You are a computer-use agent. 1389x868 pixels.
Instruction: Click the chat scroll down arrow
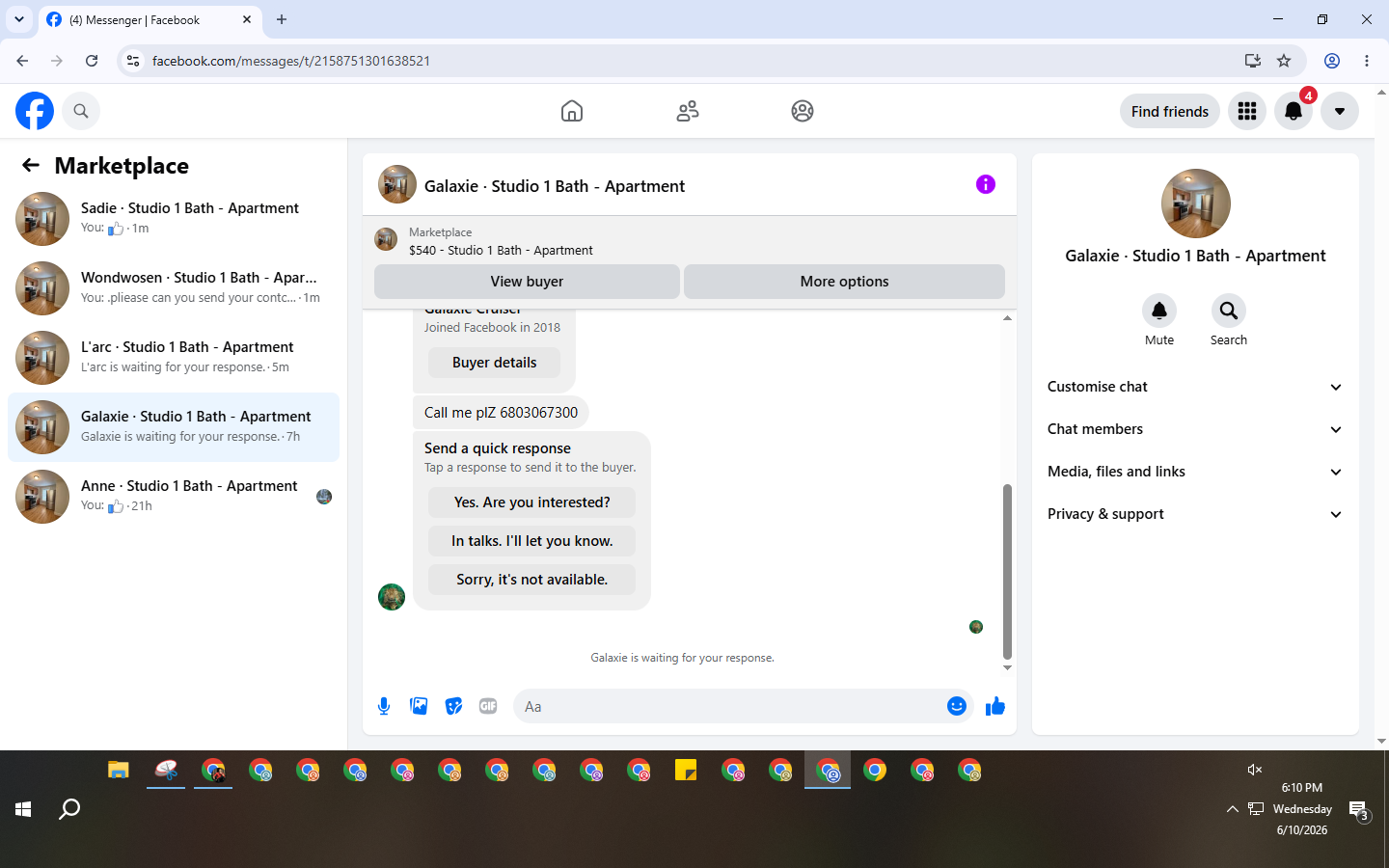(1007, 667)
